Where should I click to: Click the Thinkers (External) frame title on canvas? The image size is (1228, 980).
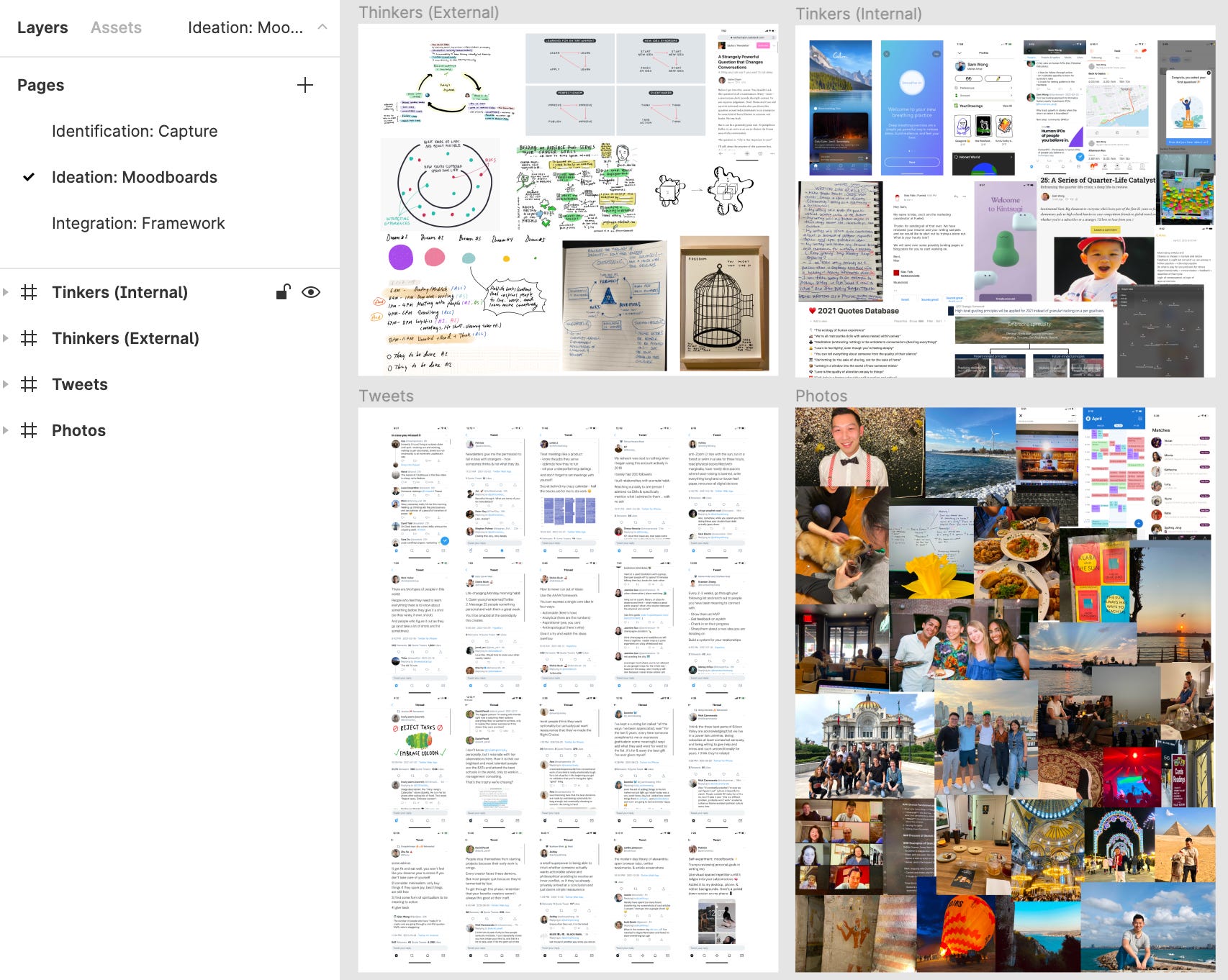pyautogui.click(x=428, y=12)
